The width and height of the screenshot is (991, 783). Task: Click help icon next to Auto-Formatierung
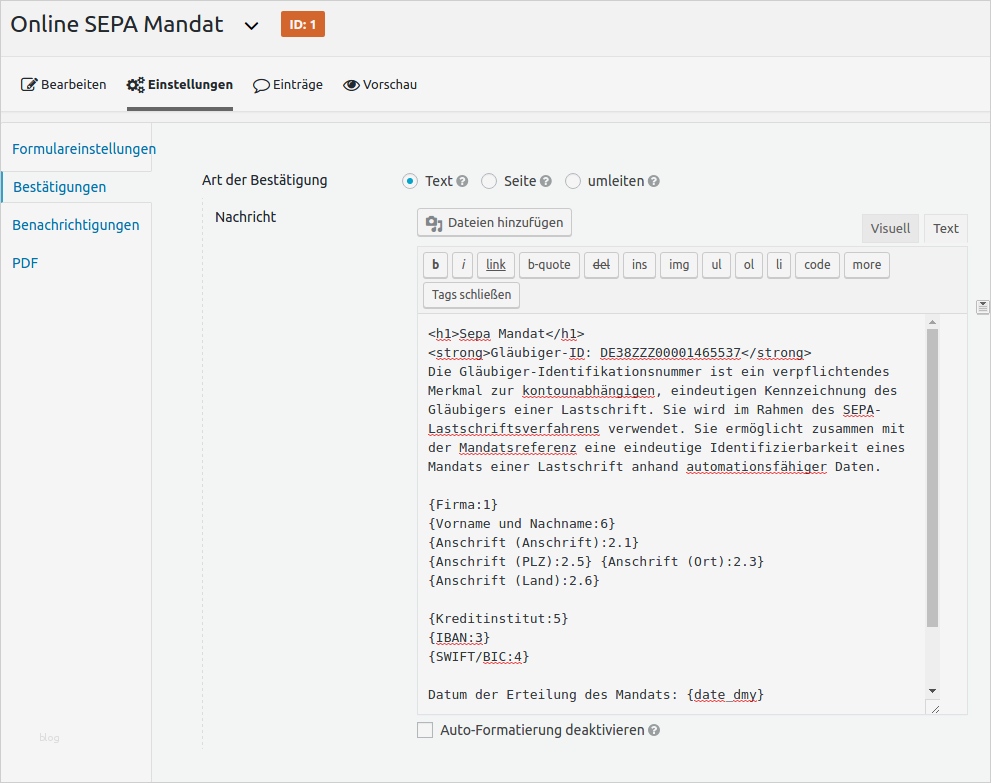[654, 731]
